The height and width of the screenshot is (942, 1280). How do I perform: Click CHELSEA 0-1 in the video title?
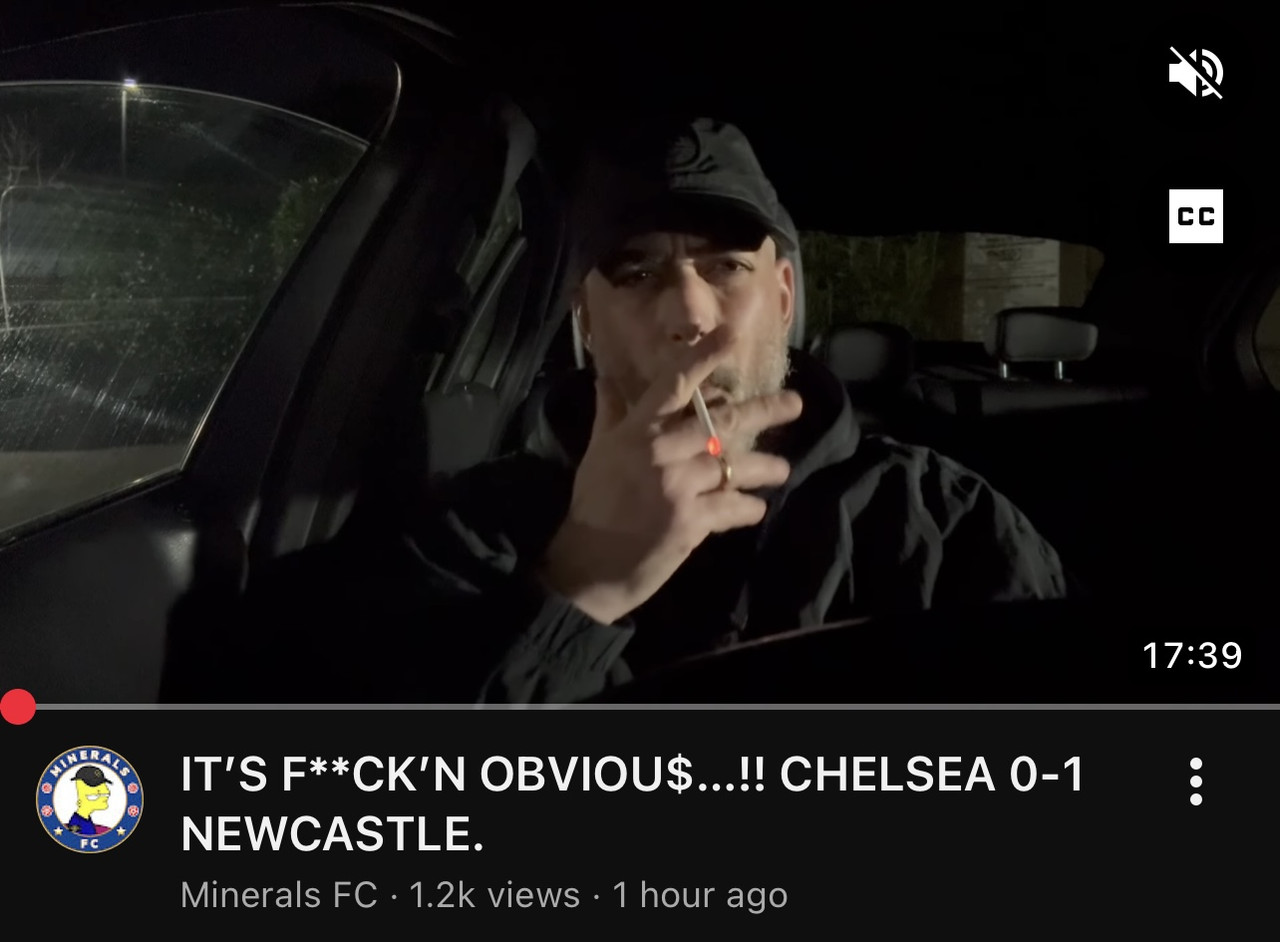[931, 775]
